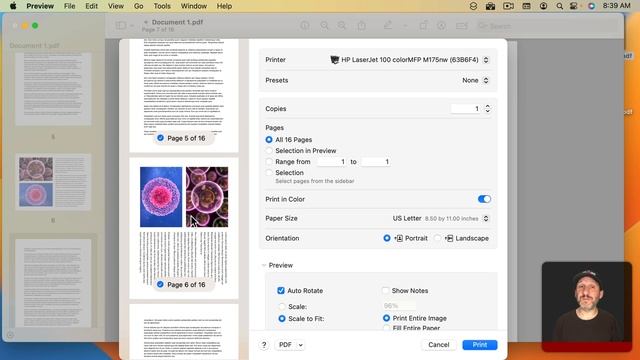Click the zoom in magnifier in Preview toolbar
Image resolution: width=640 pixels, height=360 pixels.
(x=342, y=26)
